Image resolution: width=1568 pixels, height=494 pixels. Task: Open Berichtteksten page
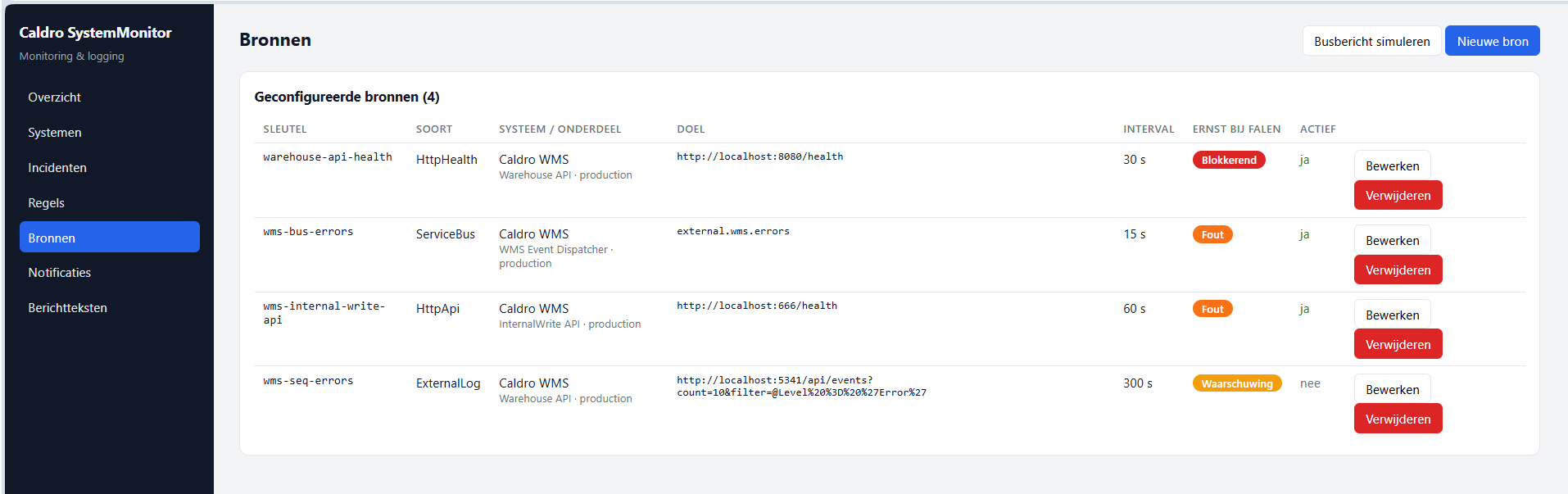[x=110, y=308]
